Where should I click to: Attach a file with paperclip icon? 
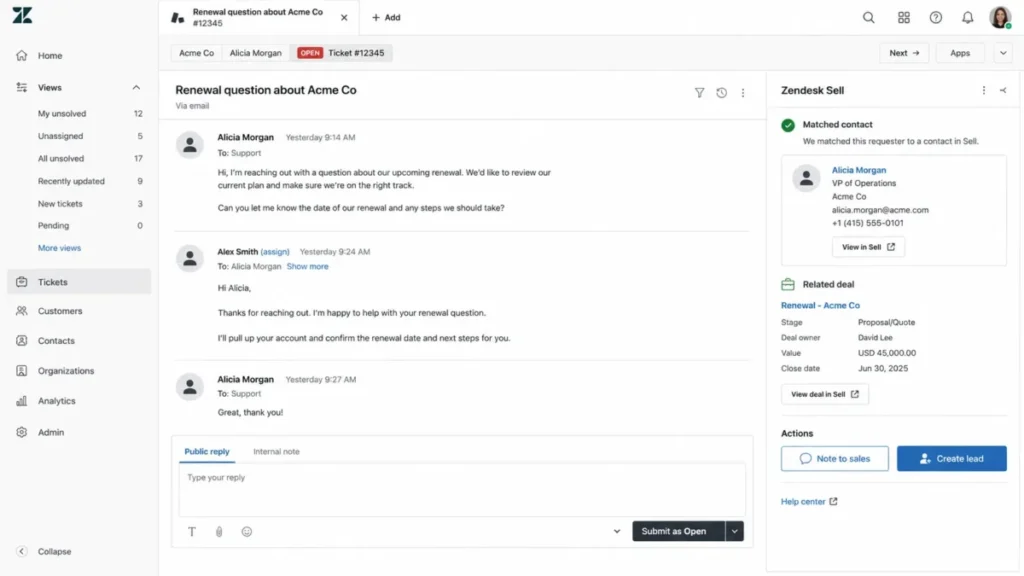tap(219, 532)
